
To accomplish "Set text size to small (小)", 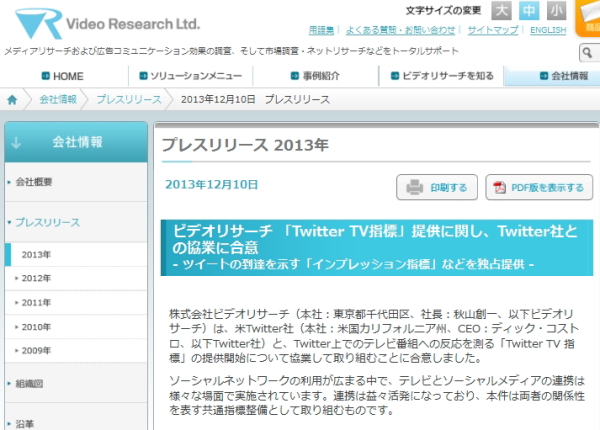I will click(x=556, y=11).
